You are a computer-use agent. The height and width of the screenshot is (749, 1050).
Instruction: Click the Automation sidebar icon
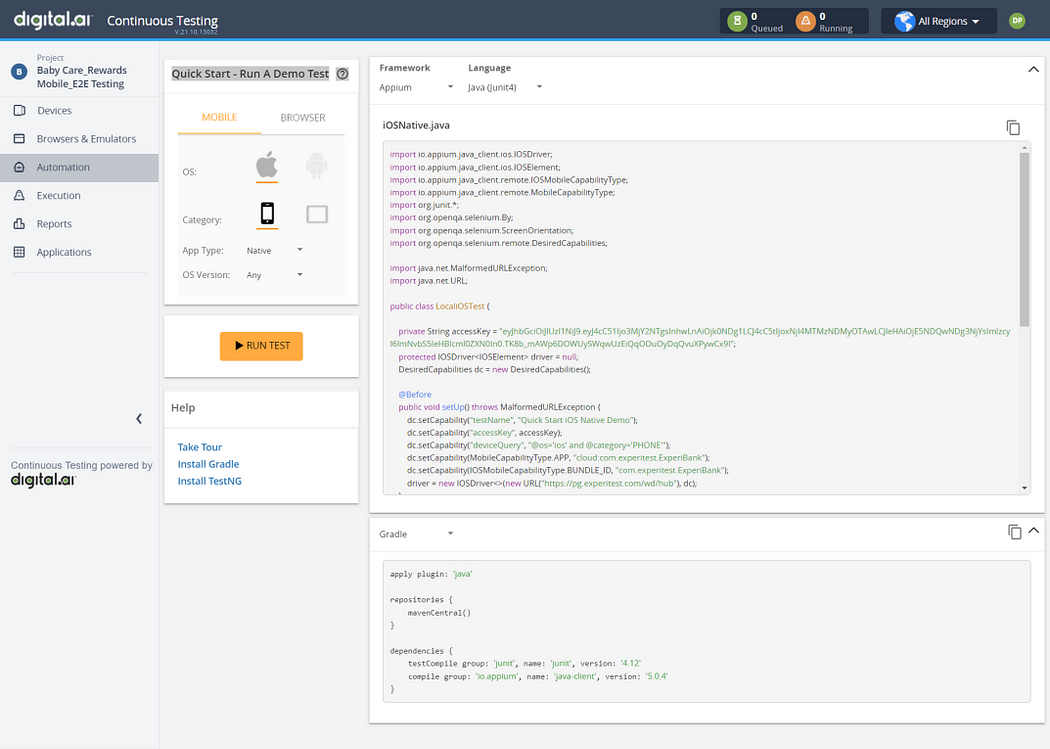click(19, 167)
